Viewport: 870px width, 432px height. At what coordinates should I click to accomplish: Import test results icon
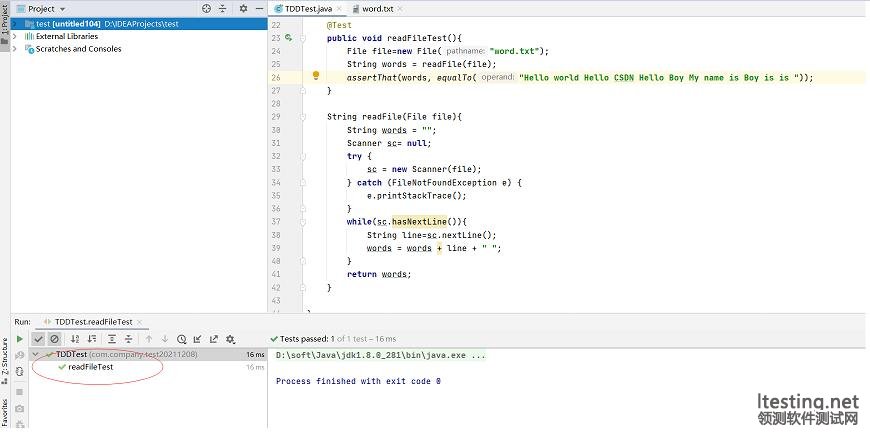tap(198, 339)
